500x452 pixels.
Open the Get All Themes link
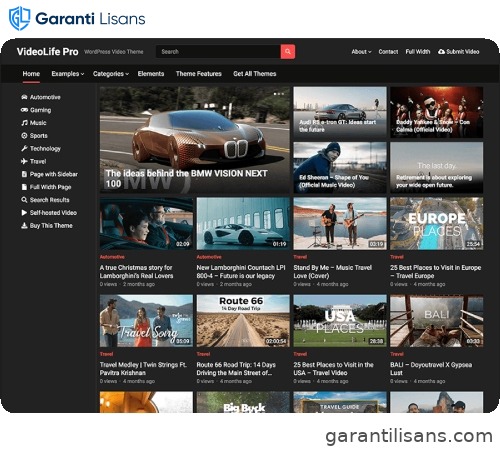click(255, 74)
